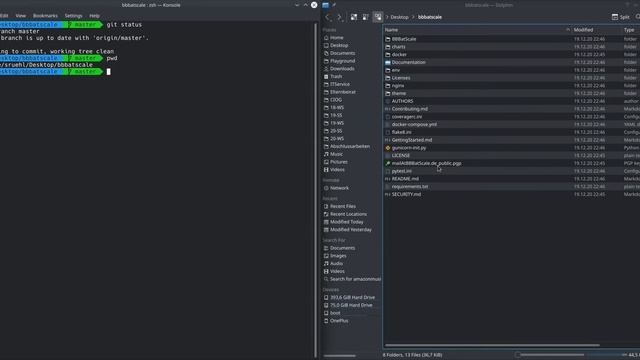Image resolution: width=640 pixels, height=360 pixels.
Task: Click the Dolphin horizontal scrollbar
Action: click(x=492, y=345)
